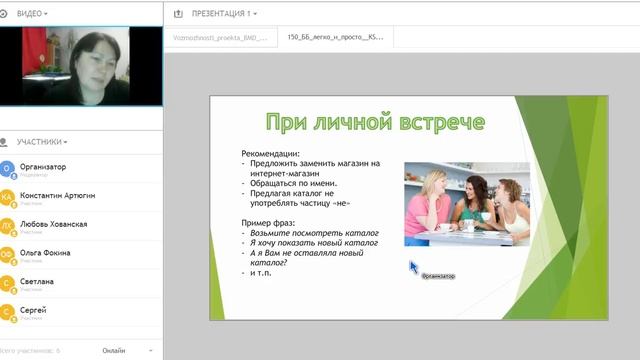Switch to the Vozmozhnosti_proekta tab

coord(220,38)
